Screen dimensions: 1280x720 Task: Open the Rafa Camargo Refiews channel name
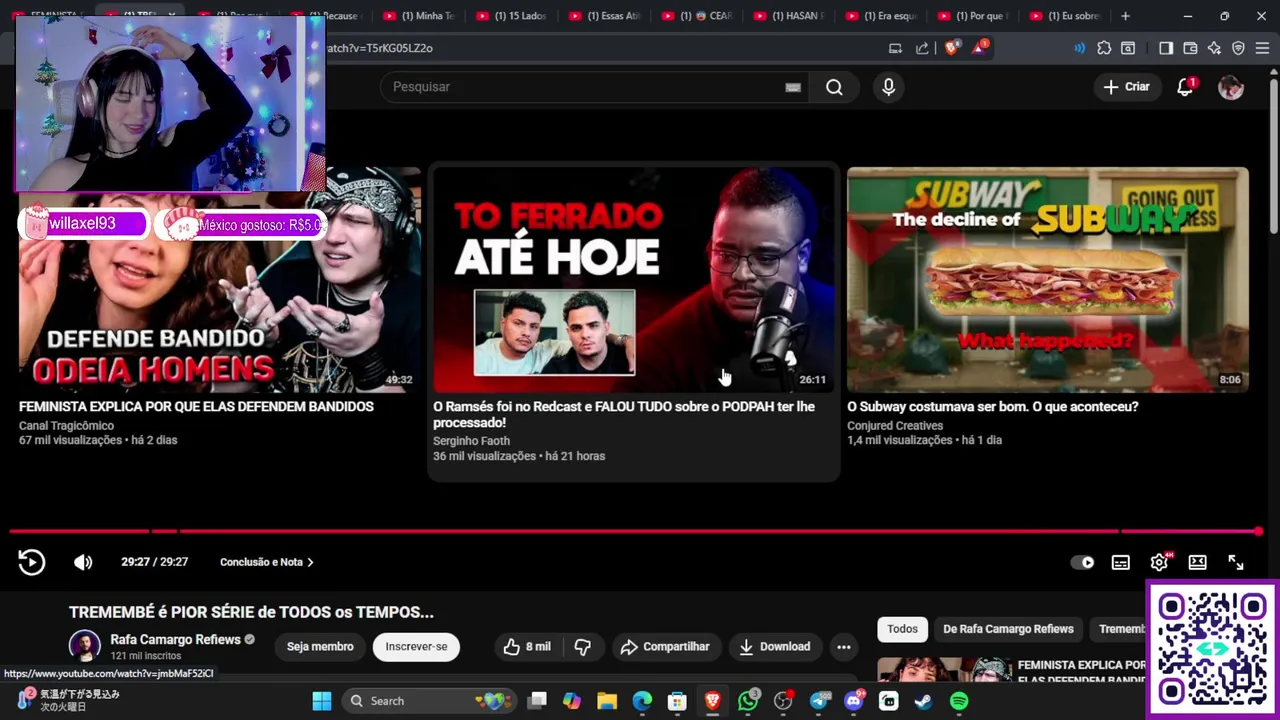click(175, 639)
